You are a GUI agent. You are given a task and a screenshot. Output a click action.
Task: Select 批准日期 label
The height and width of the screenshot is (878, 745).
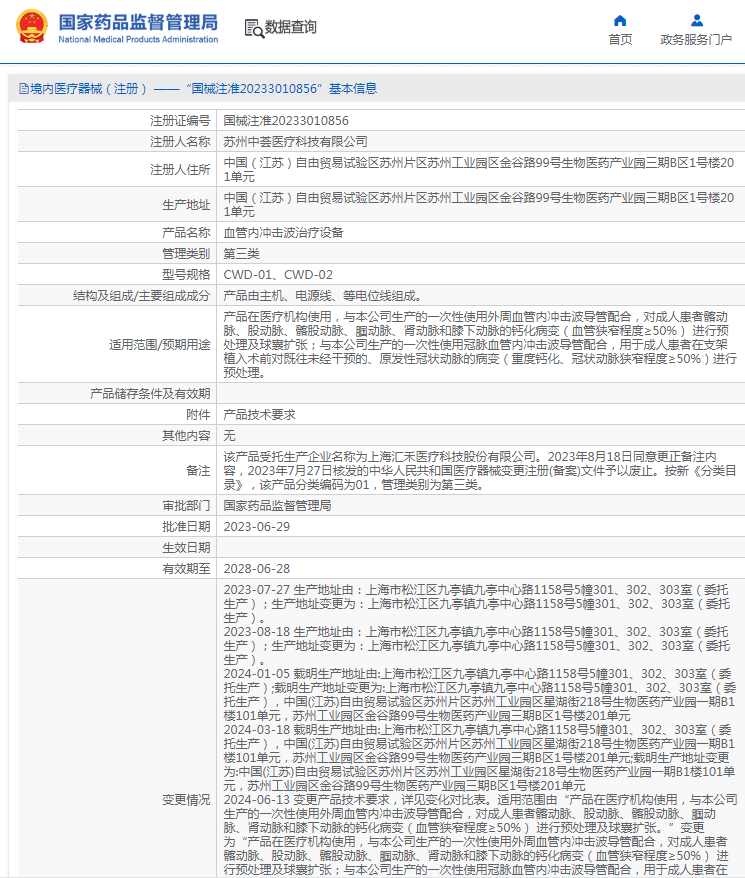[186, 526]
